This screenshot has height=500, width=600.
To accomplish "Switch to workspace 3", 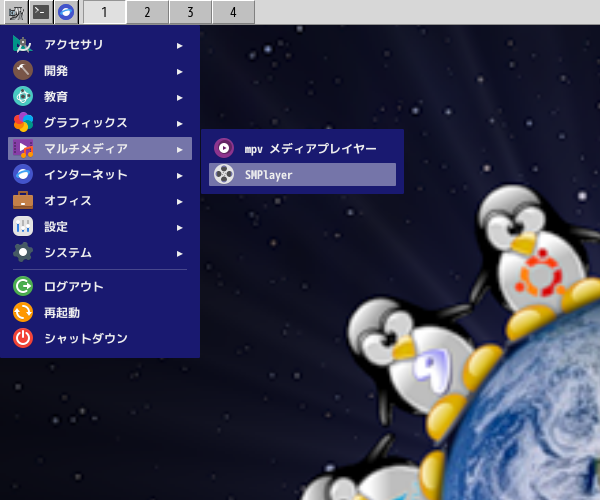I will [x=190, y=12].
